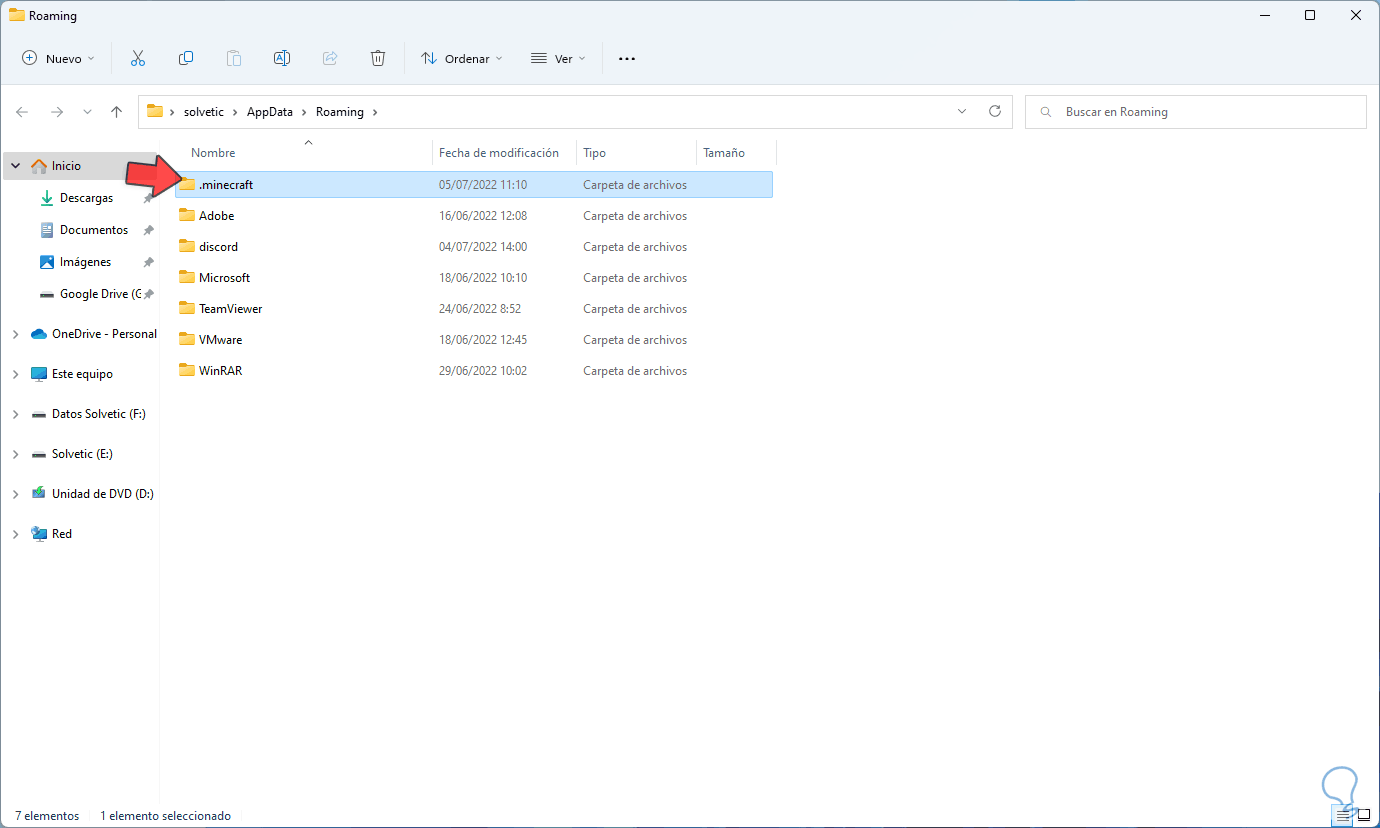The image size is (1380, 828).
Task: Click AppData in the address breadcrumb
Action: click(270, 112)
